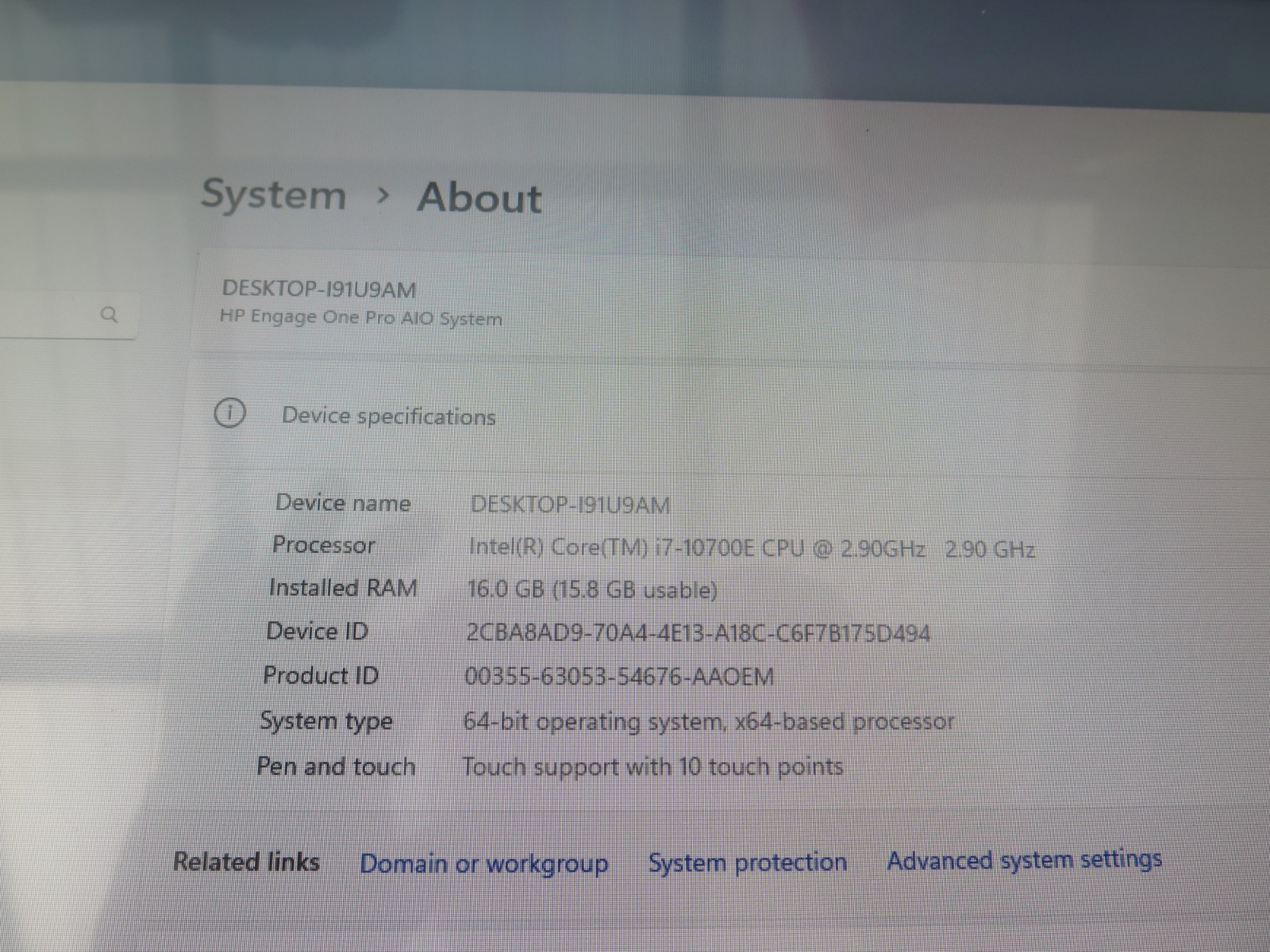Select the Product ID value 00355-63053-54676-AAOEM
Screen dimensions: 1270x952
619,677
